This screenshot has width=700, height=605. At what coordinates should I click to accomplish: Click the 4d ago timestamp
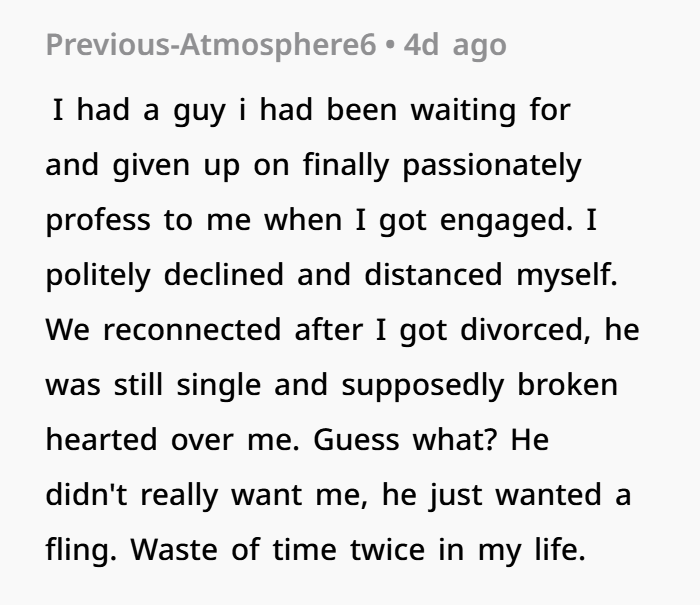tap(455, 45)
